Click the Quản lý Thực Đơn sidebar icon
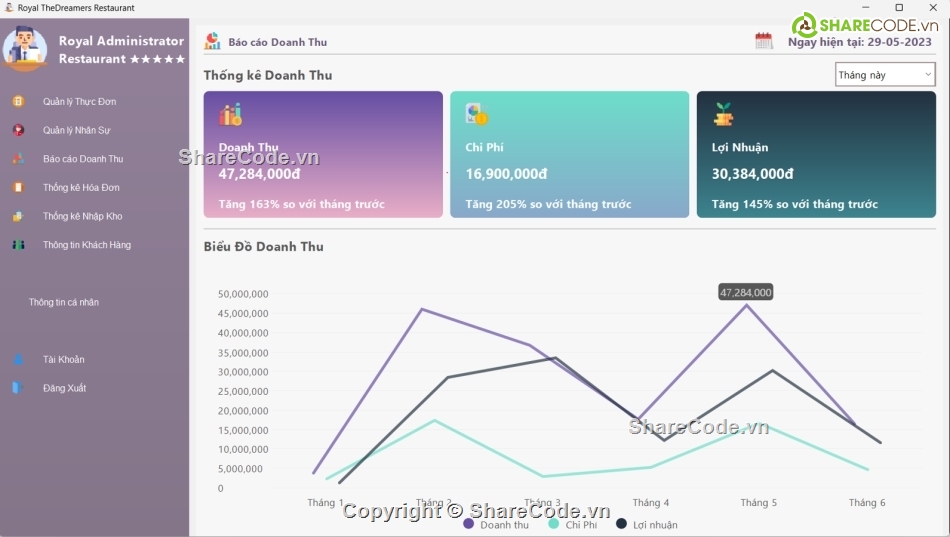Image resolution: width=950 pixels, height=537 pixels. (18, 102)
